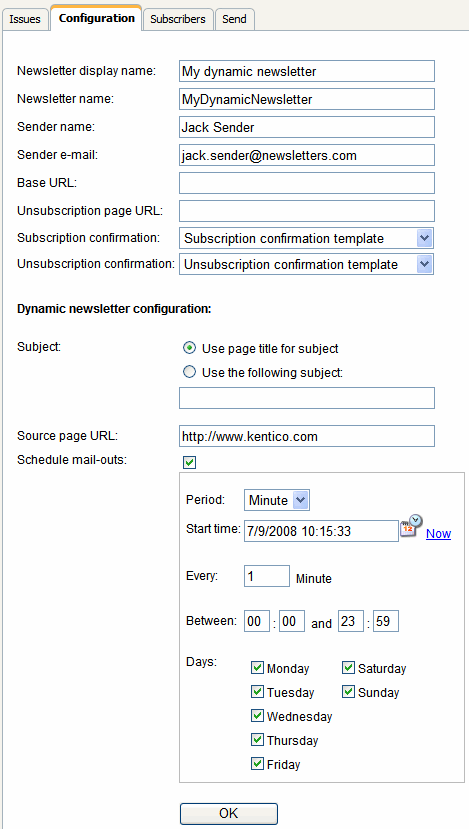This screenshot has height=829, width=469.
Task: Click the Sender e-mail field
Action: coord(307,155)
